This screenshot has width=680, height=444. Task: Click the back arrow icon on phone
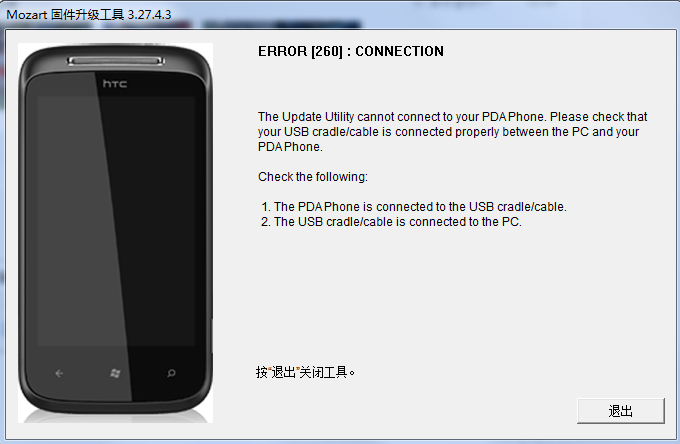pos(59,373)
